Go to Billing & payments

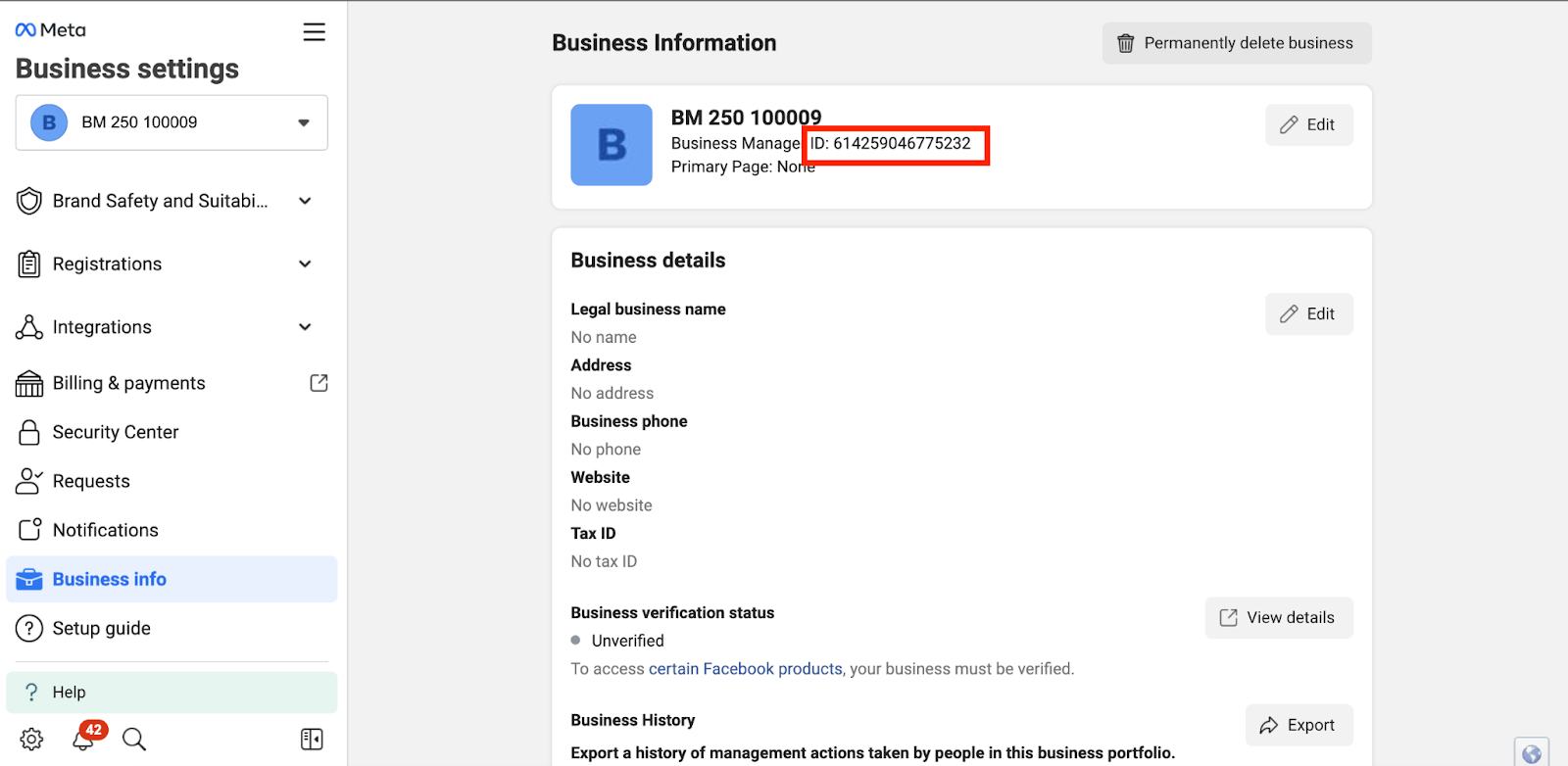click(x=171, y=383)
